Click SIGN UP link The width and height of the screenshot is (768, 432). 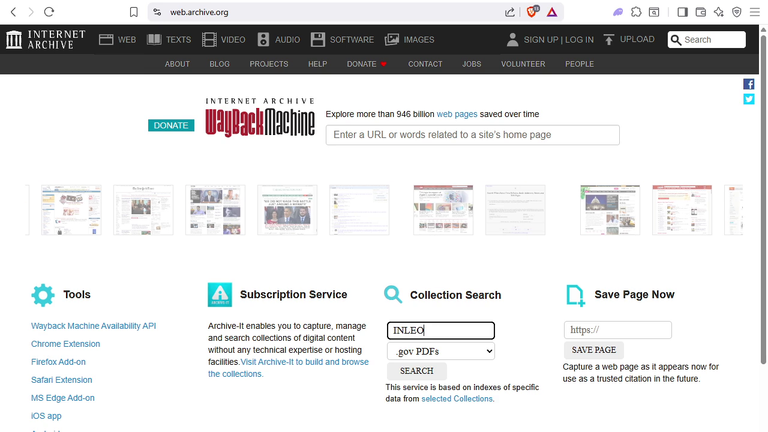541,40
